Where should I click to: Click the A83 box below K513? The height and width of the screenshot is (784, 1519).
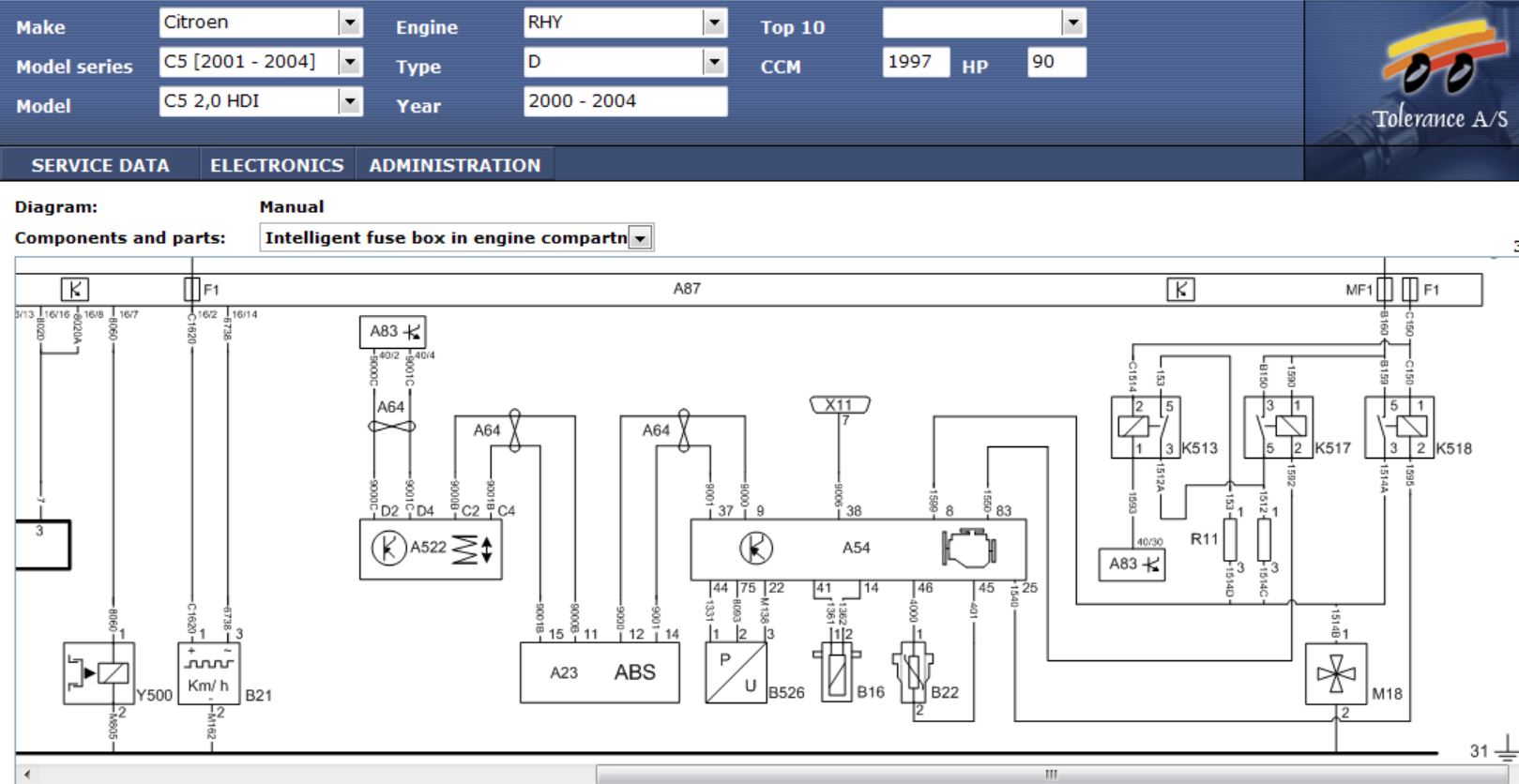pos(1132,565)
